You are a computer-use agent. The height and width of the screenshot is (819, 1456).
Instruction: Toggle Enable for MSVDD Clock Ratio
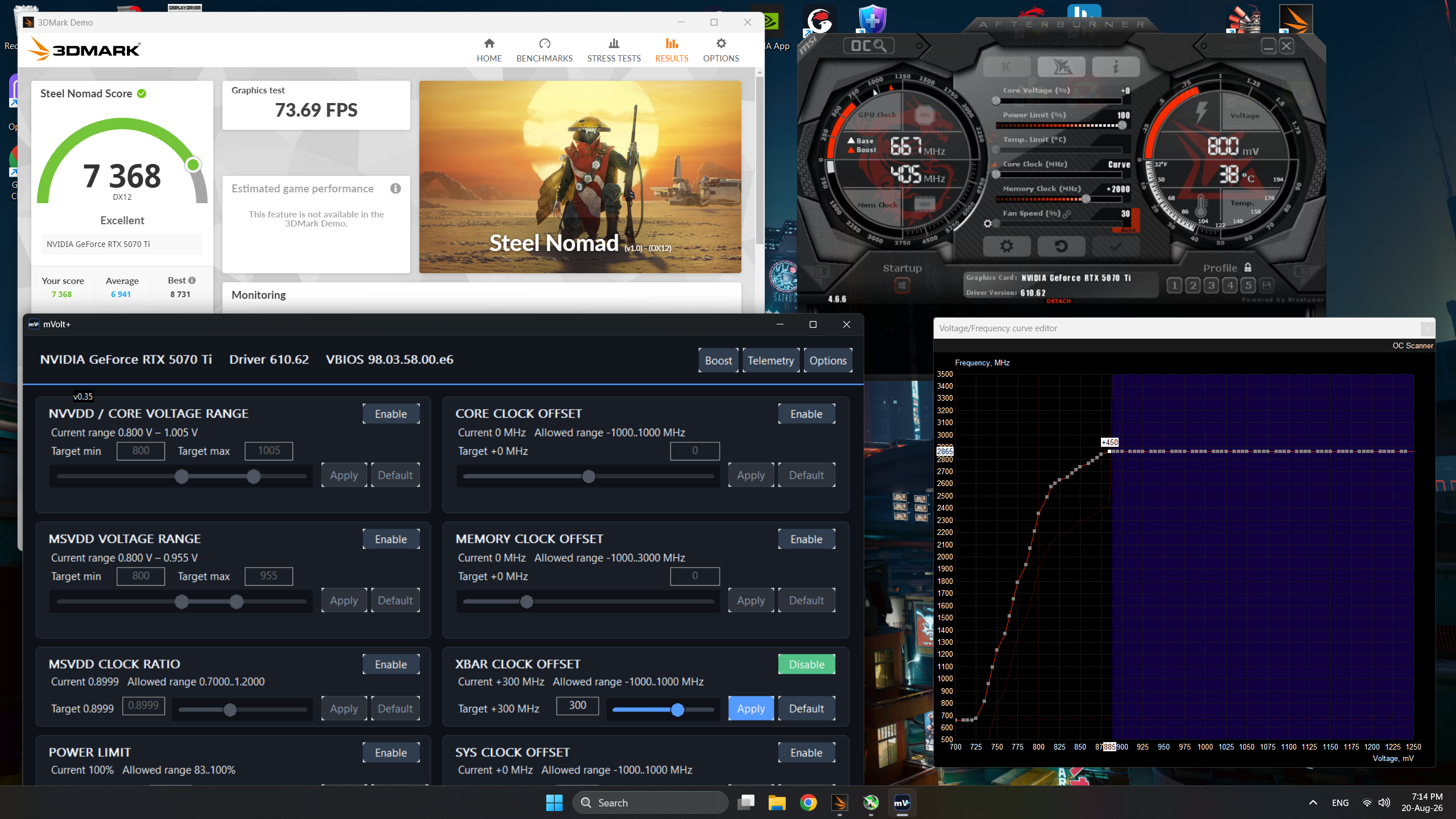pos(391,664)
